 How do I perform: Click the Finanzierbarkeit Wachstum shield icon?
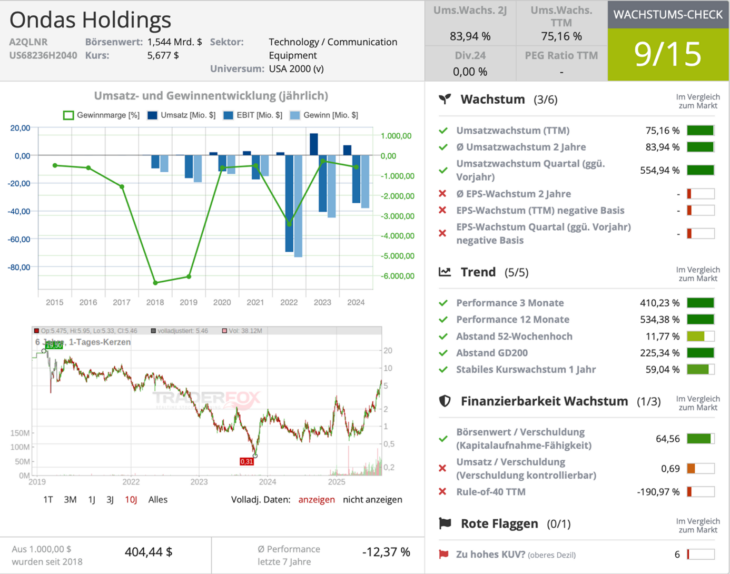(x=445, y=401)
